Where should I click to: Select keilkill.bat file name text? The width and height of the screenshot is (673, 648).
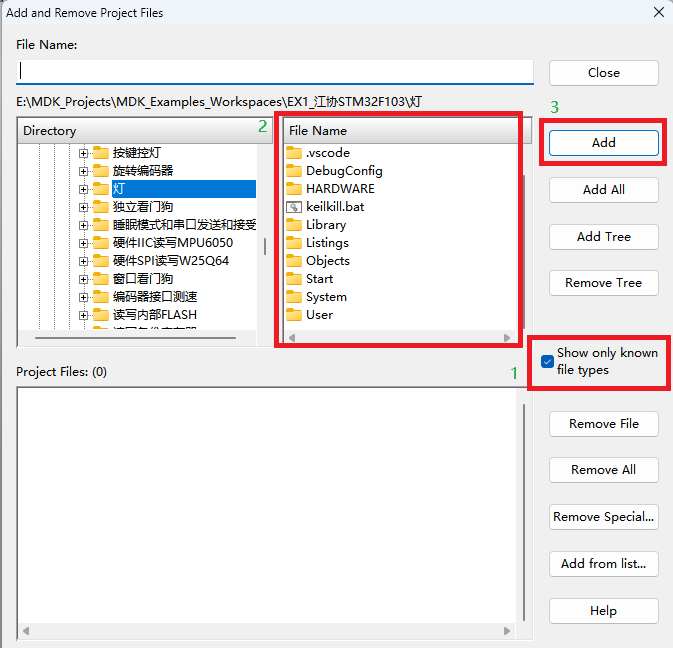point(335,207)
